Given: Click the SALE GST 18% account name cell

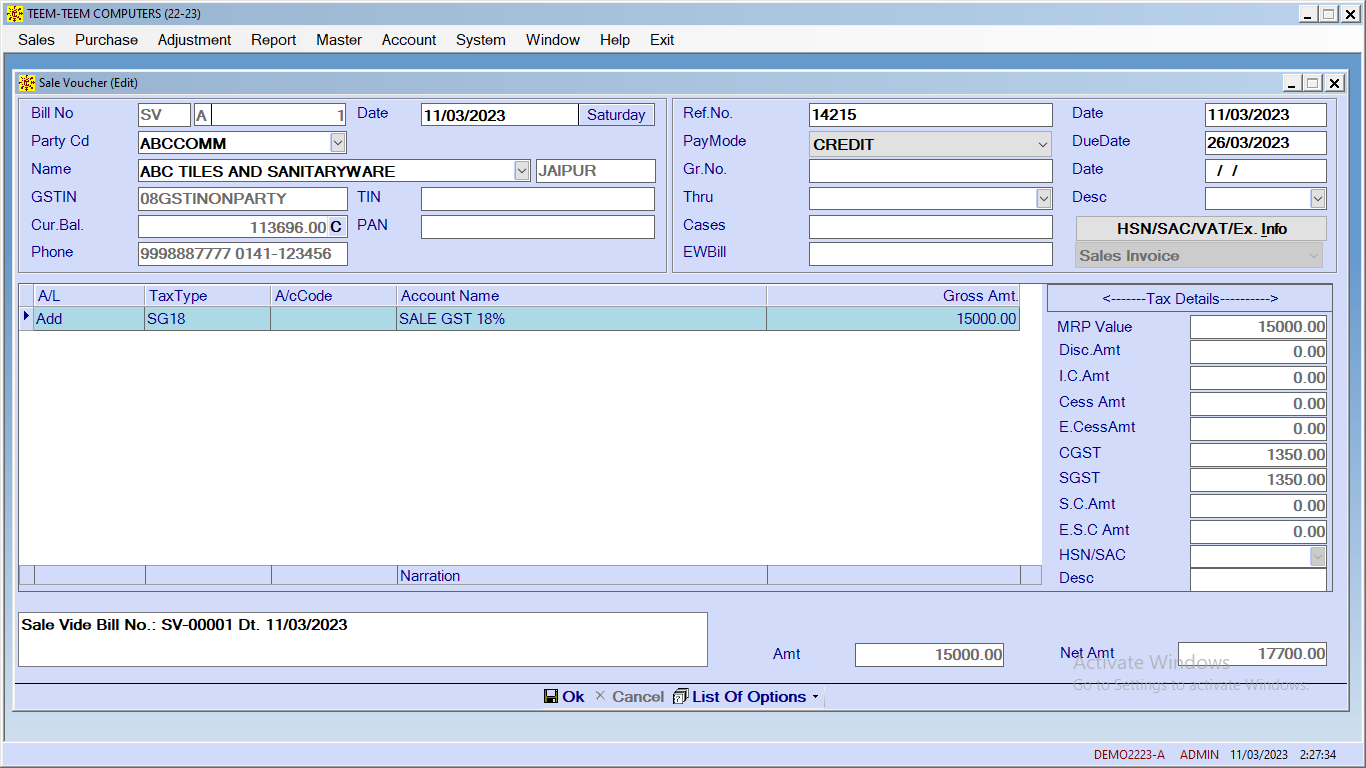Looking at the screenshot, I should pyautogui.click(x=582, y=319).
